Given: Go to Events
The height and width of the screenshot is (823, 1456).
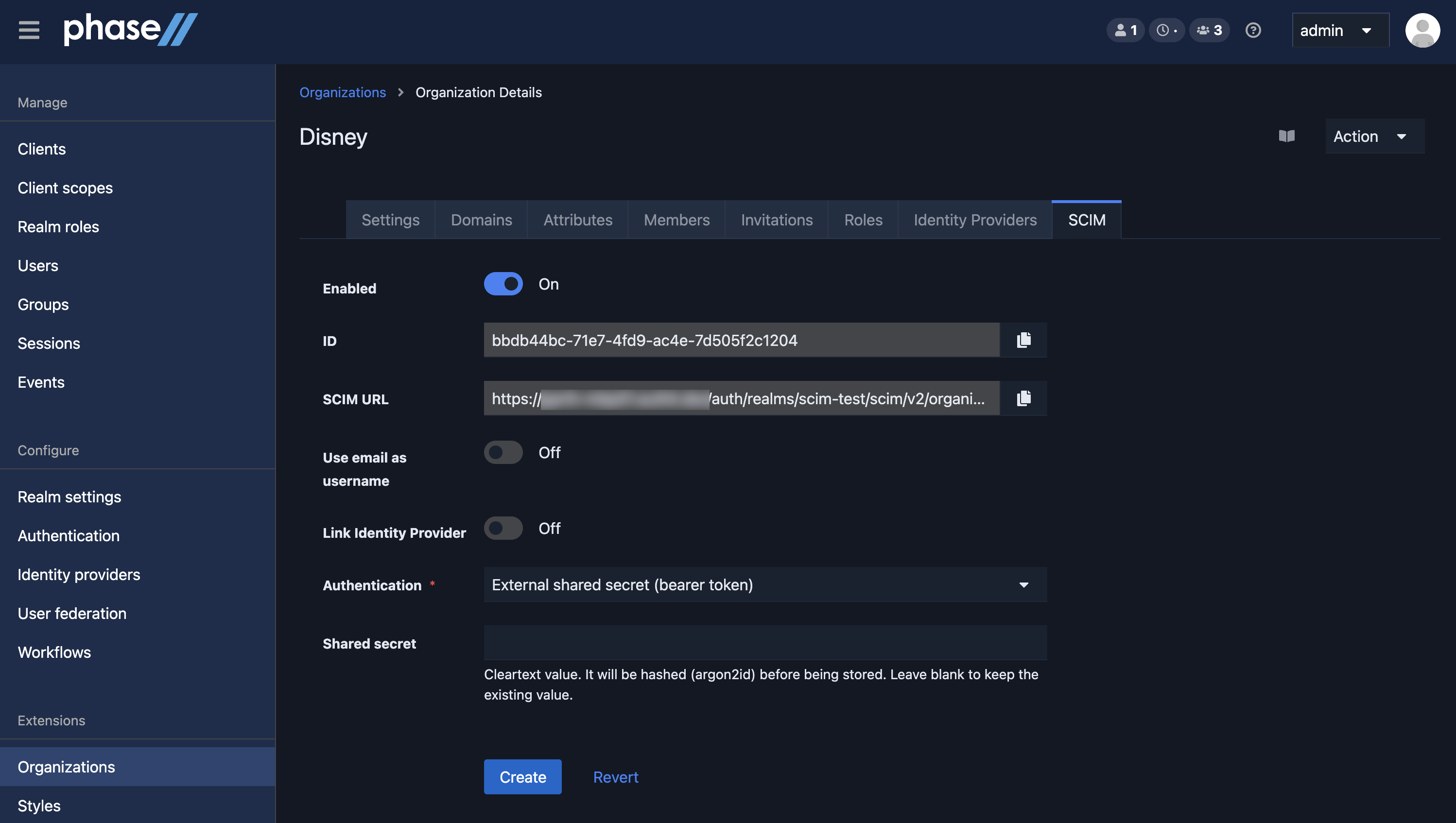Looking at the screenshot, I should [138, 382].
